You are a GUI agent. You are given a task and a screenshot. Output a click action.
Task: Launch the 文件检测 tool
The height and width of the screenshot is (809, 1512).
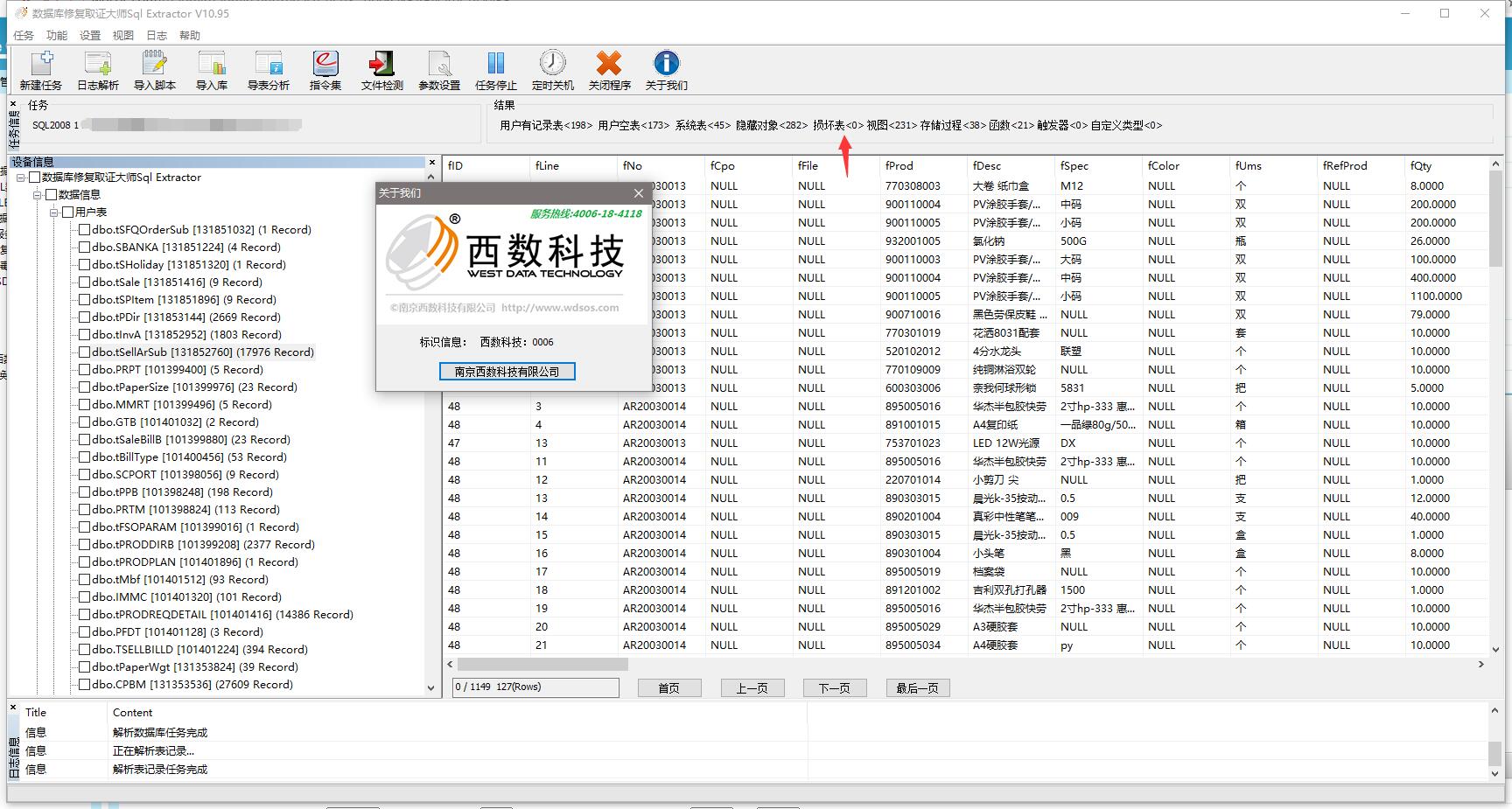pyautogui.click(x=382, y=70)
